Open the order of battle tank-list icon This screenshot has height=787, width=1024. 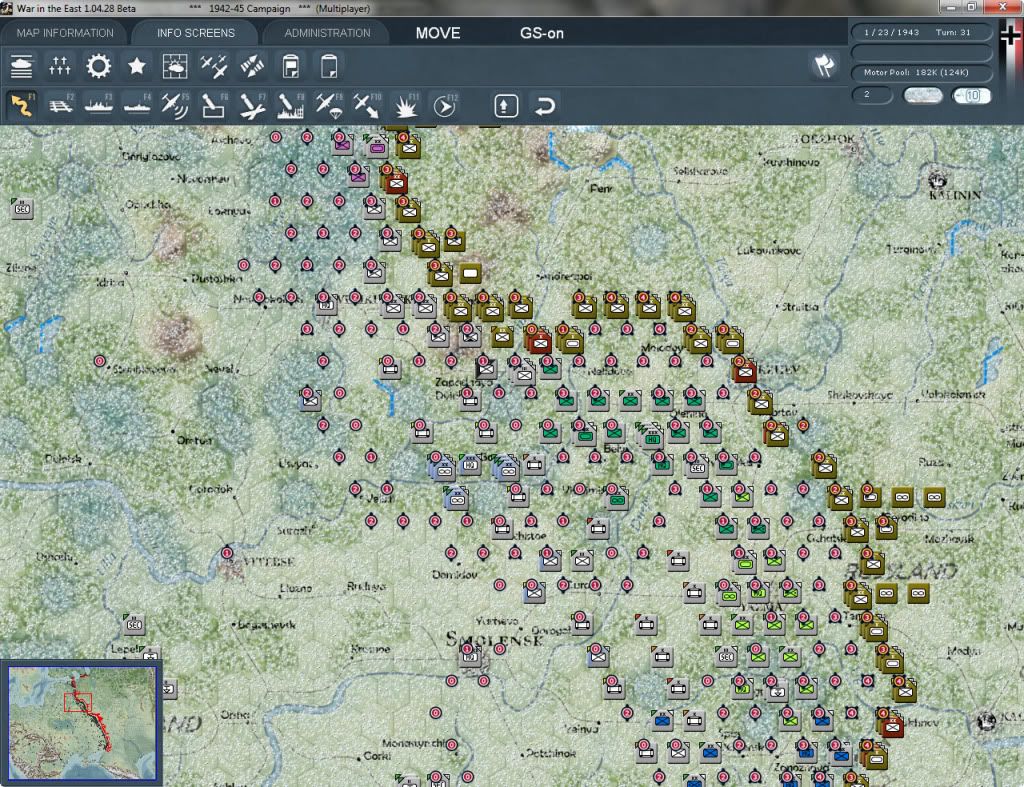(x=22, y=66)
